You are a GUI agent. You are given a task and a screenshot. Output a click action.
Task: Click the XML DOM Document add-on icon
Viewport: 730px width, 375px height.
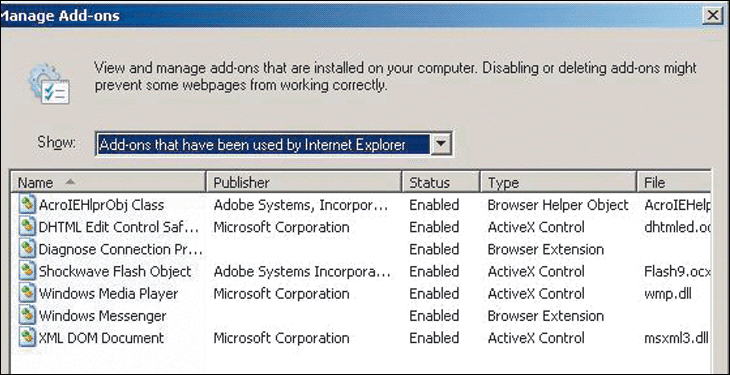pos(27,338)
